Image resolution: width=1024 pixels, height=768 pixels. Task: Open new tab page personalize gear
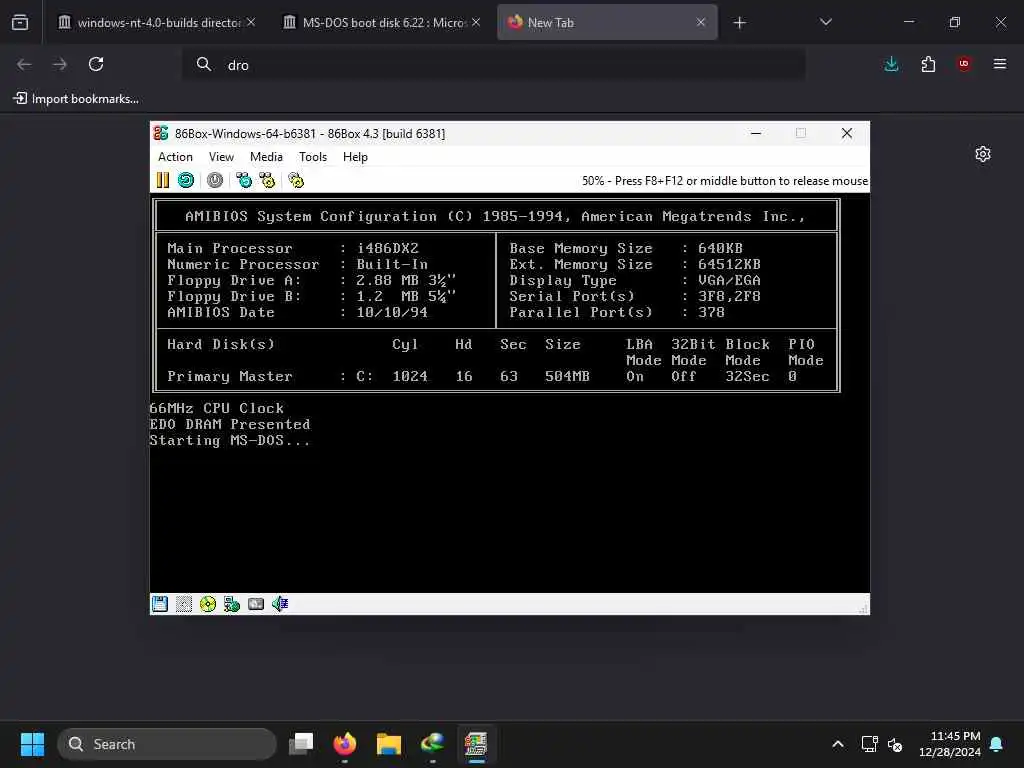point(983,154)
